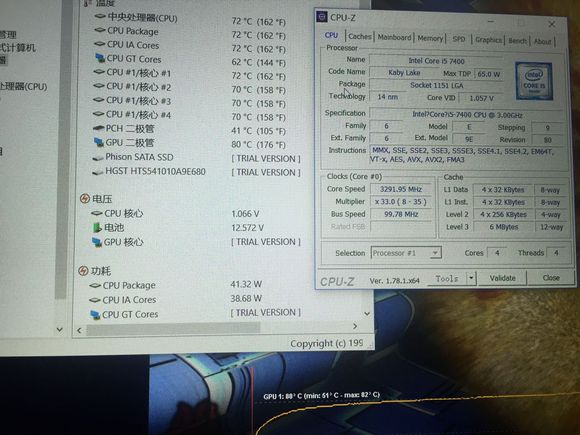Click the left panel scroll down arrow

click(x=60, y=329)
